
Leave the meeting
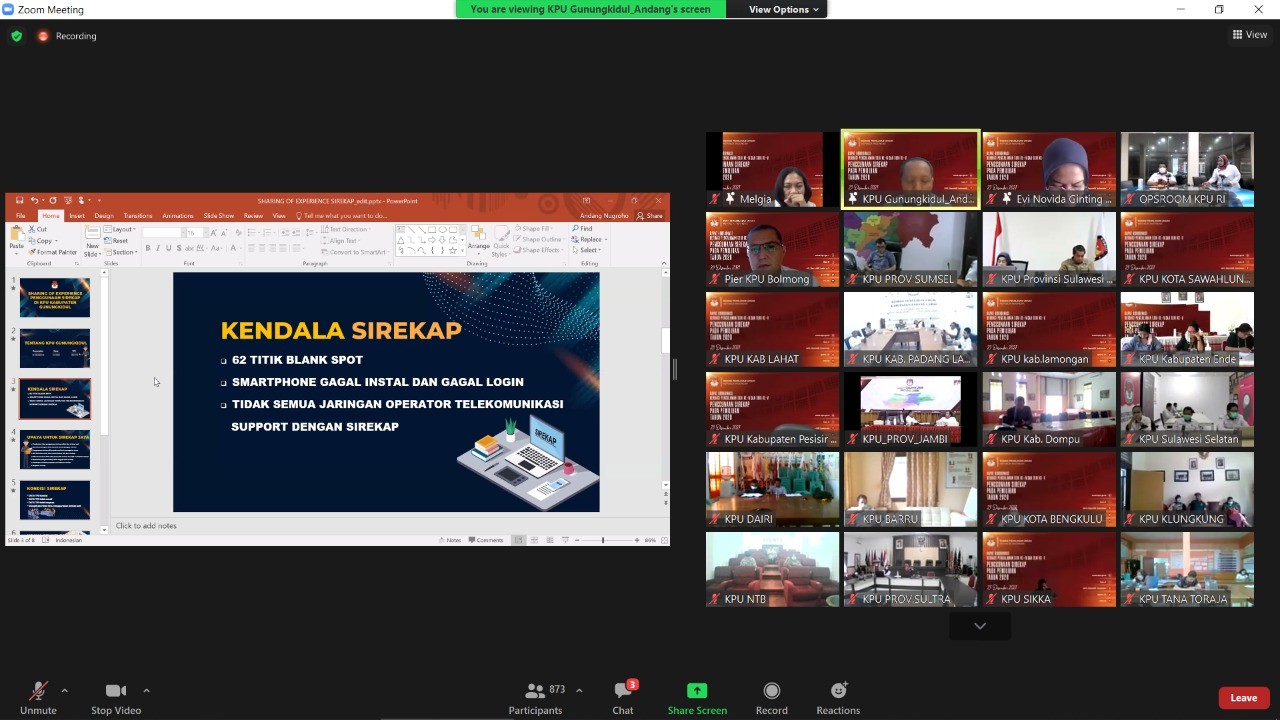click(x=1243, y=698)
